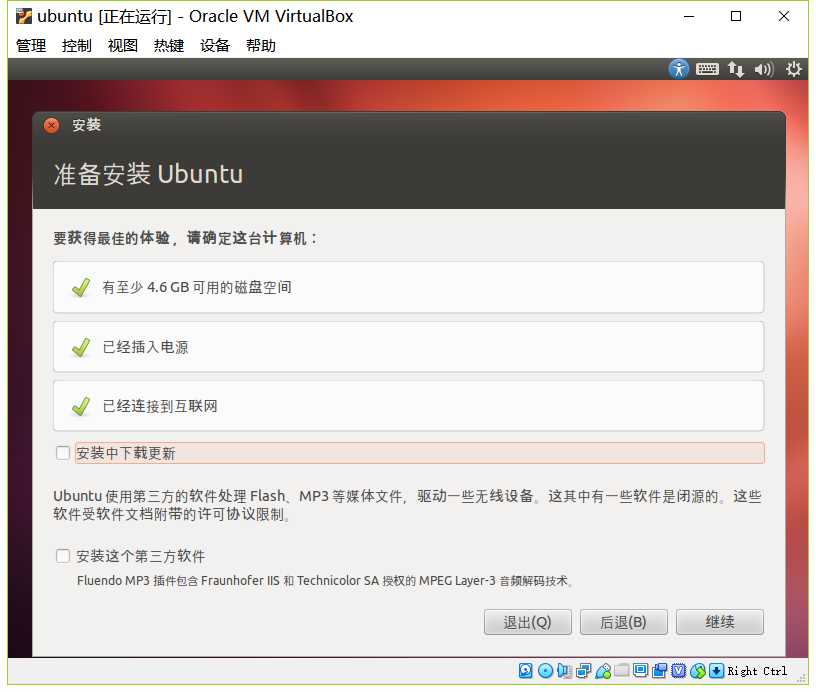Click the keyboard capture arrow status icon
This screenshot has height=692, width=816.
click(x=717, y=671)
